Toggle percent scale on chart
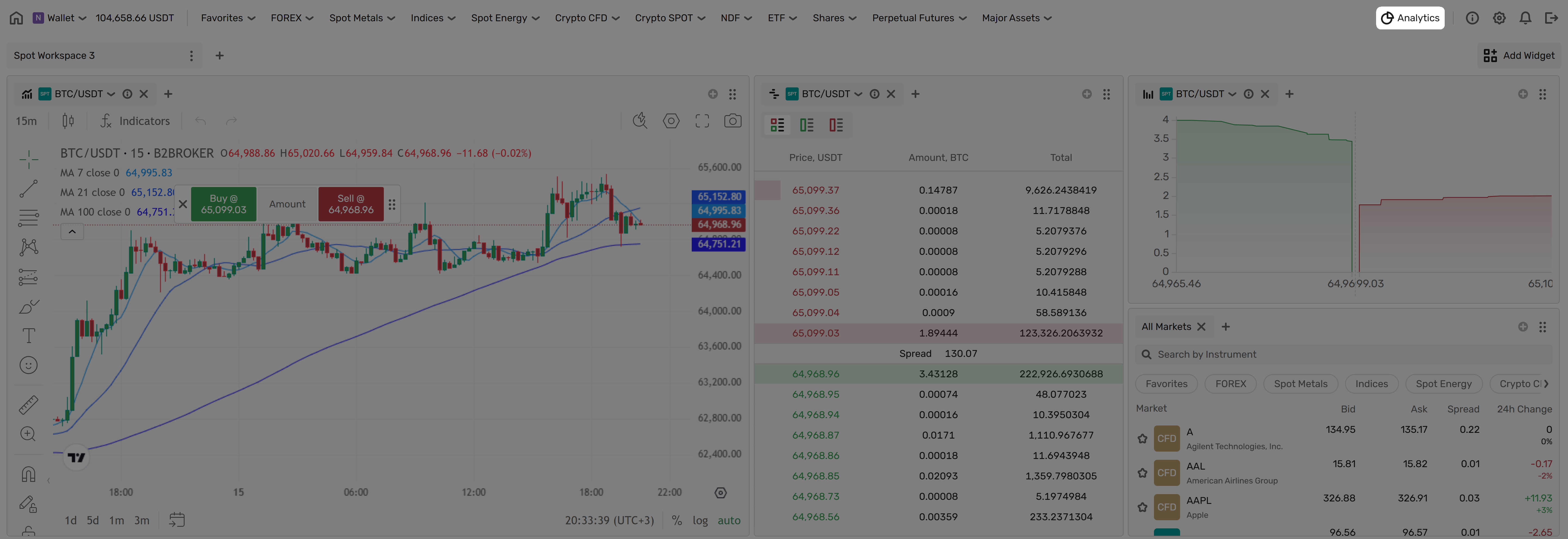The image size is (1568, 539). 676,521
